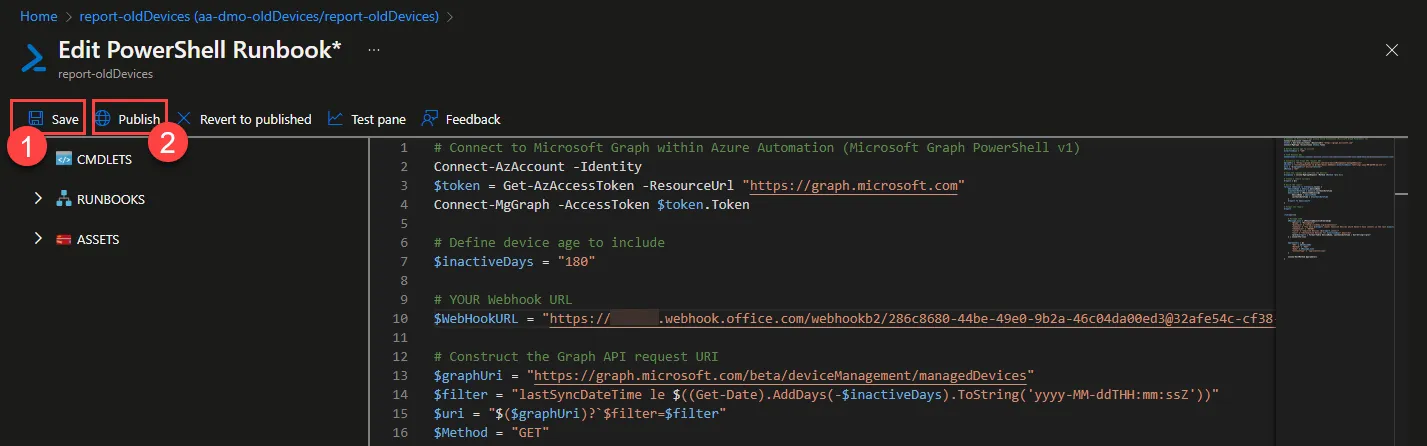Viewport: 1427px width, 446px height.
Task: Click comment "# Define device age to include"
Action: pos(549,243)
